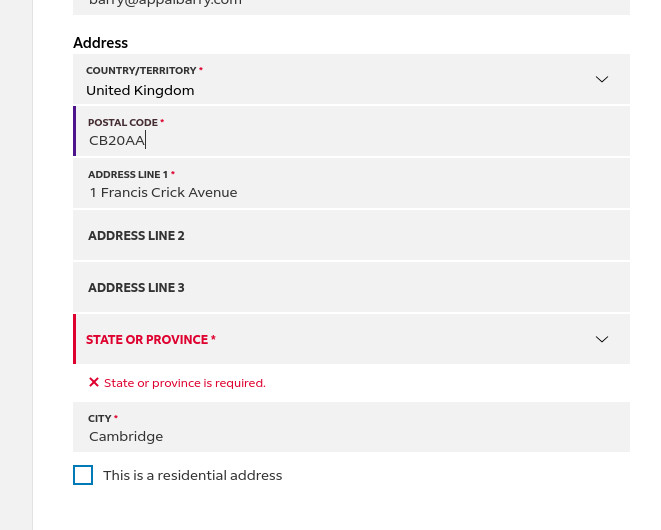Select the 'United Kingdom' country value
661x530 pixels.
tap(140, 90)
